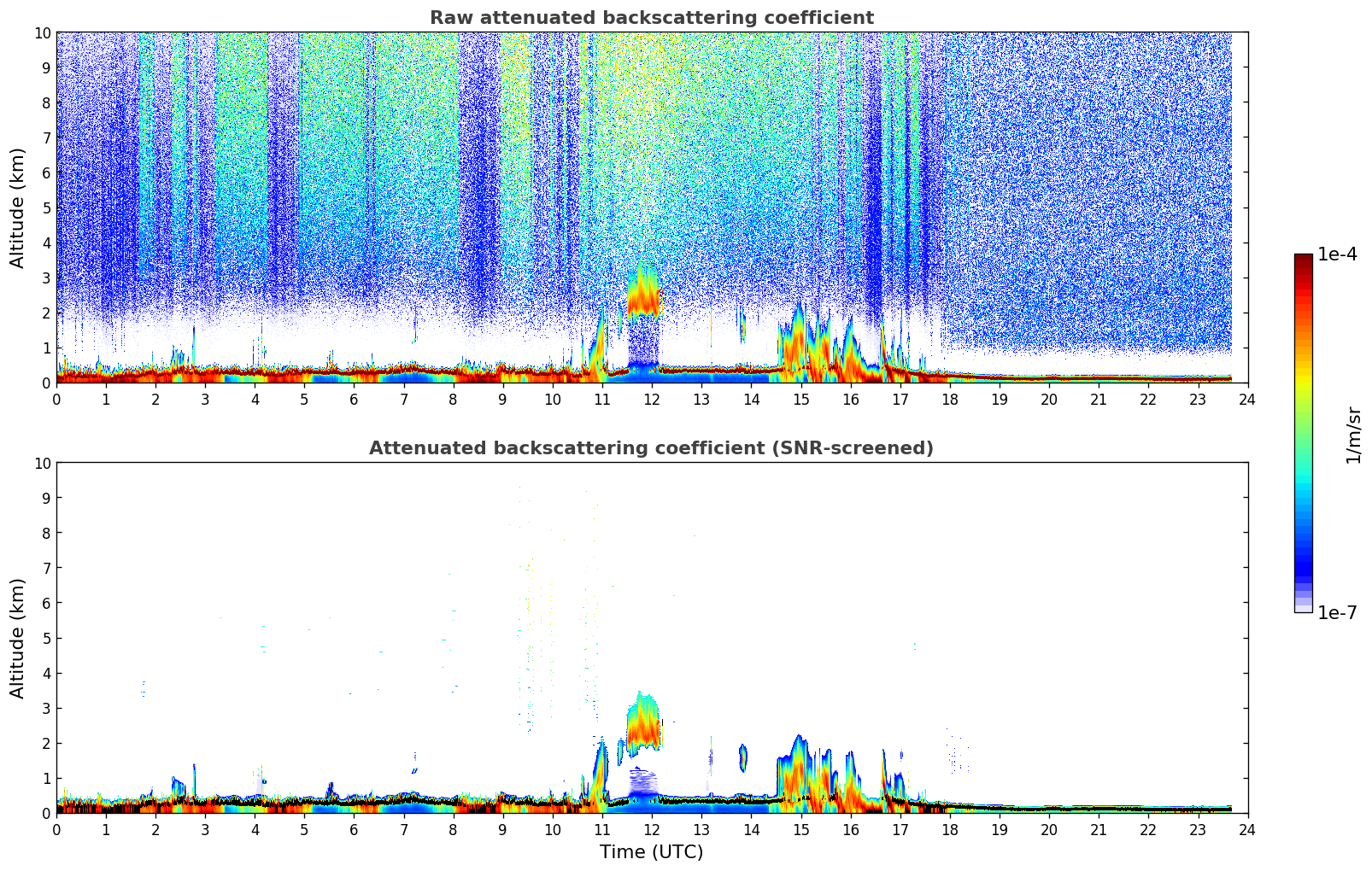Click the "6" time tick under the bottom plot
Image resolution: width=1372 pixels, height=871 pixels.
coord(355,829)
